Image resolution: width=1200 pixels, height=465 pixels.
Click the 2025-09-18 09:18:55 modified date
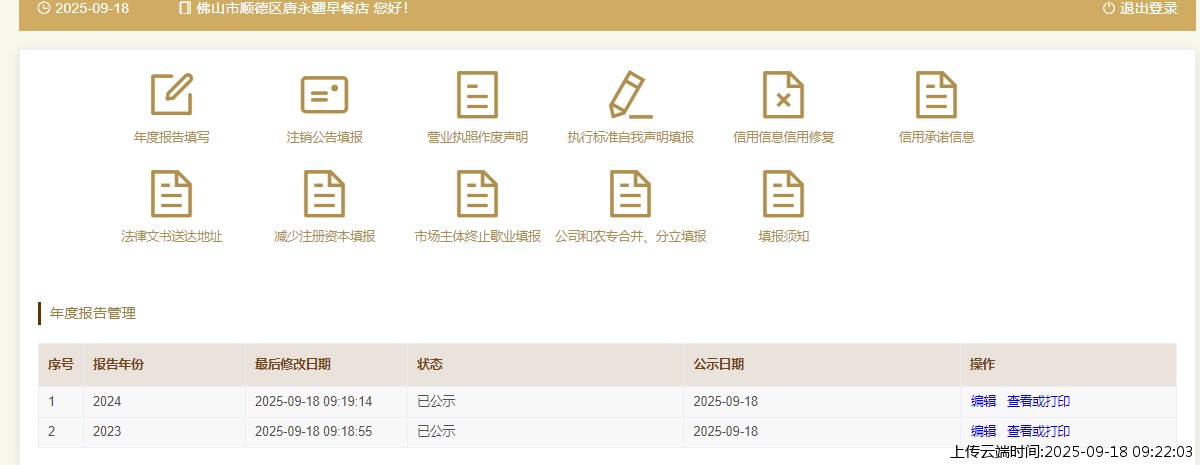(314, 431)
